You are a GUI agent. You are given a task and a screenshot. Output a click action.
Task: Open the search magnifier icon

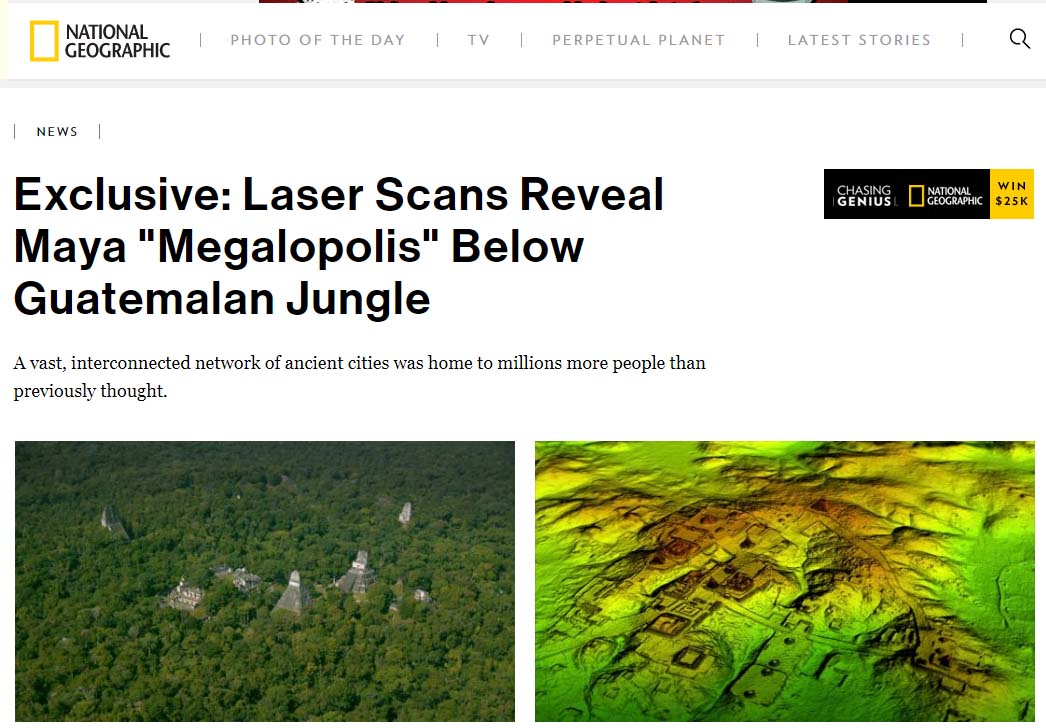pyautogui.click(x=1019, y=39)
